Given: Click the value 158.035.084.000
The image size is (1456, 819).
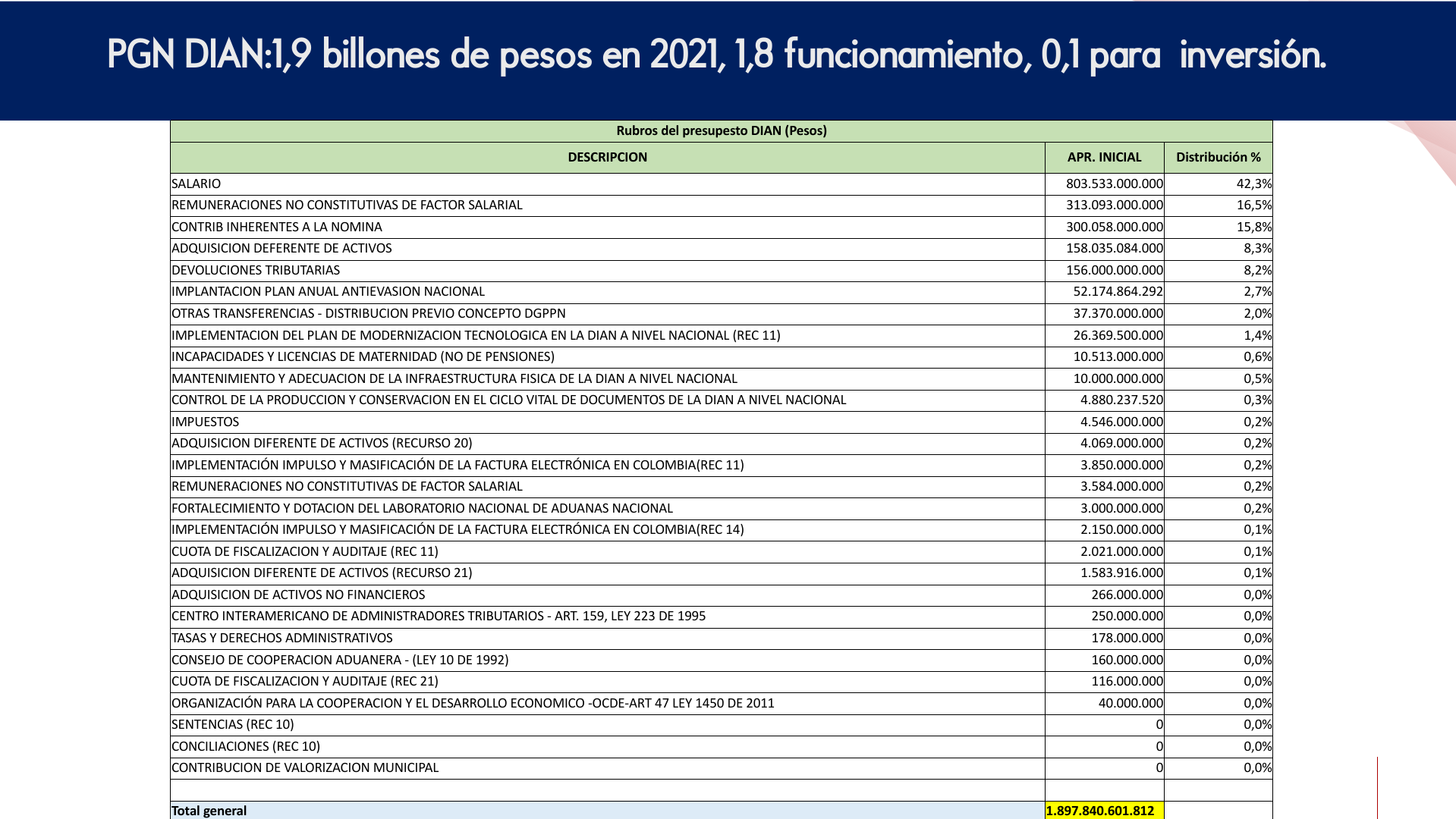Looking at the screenshot, I should [1114, 248].
